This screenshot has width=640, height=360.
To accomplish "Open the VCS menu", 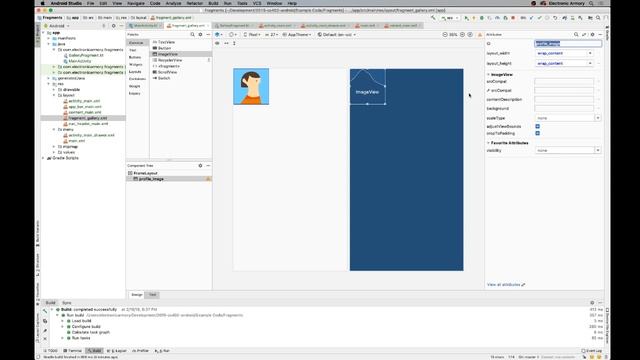I will click(257, 3).
